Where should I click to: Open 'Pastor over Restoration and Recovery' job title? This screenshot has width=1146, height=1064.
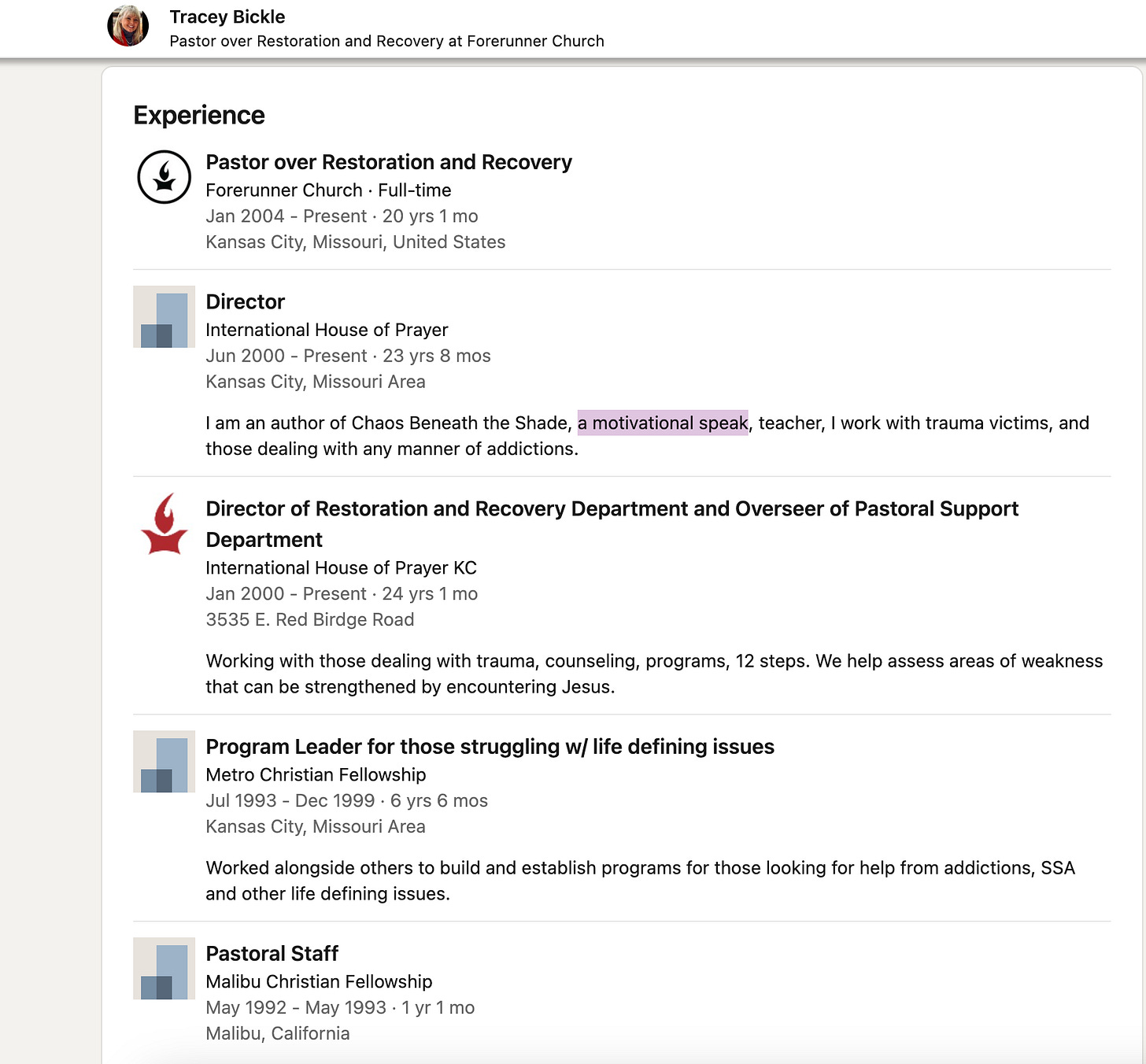pyautogui.click(x=389, y=162)
